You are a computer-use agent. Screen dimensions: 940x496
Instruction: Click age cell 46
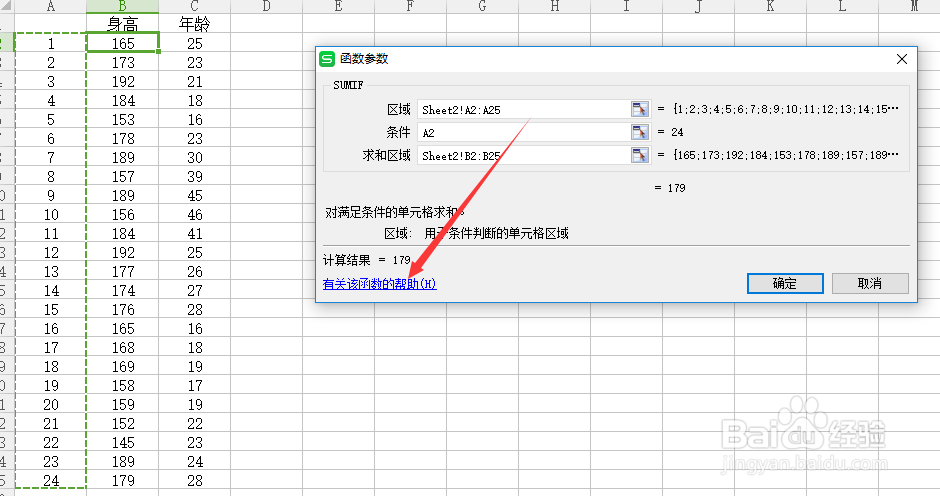[194, 215]
